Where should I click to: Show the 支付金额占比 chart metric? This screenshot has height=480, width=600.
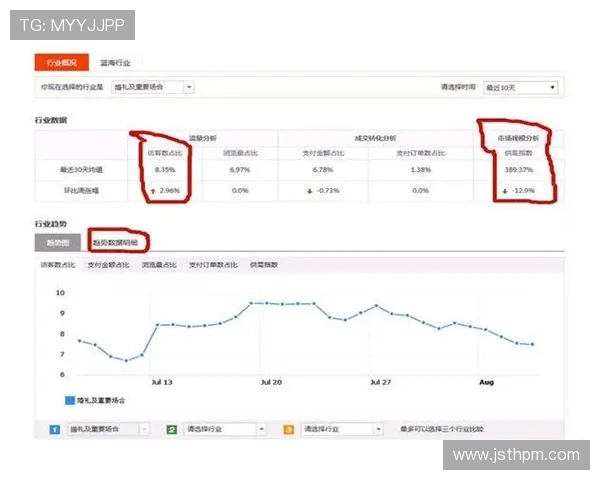[109, 265]
